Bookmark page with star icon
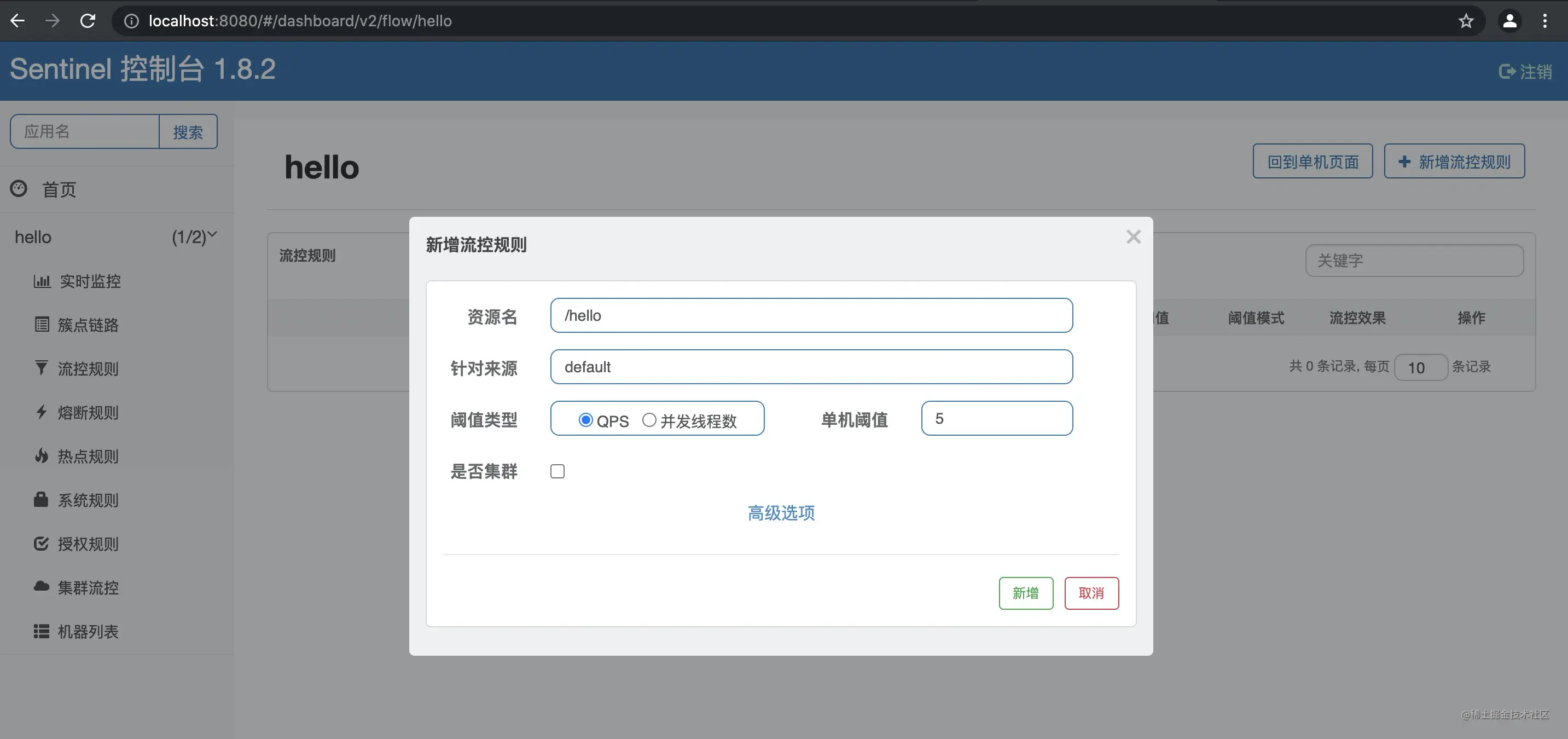The image size is (1568, 739). 1466,21
